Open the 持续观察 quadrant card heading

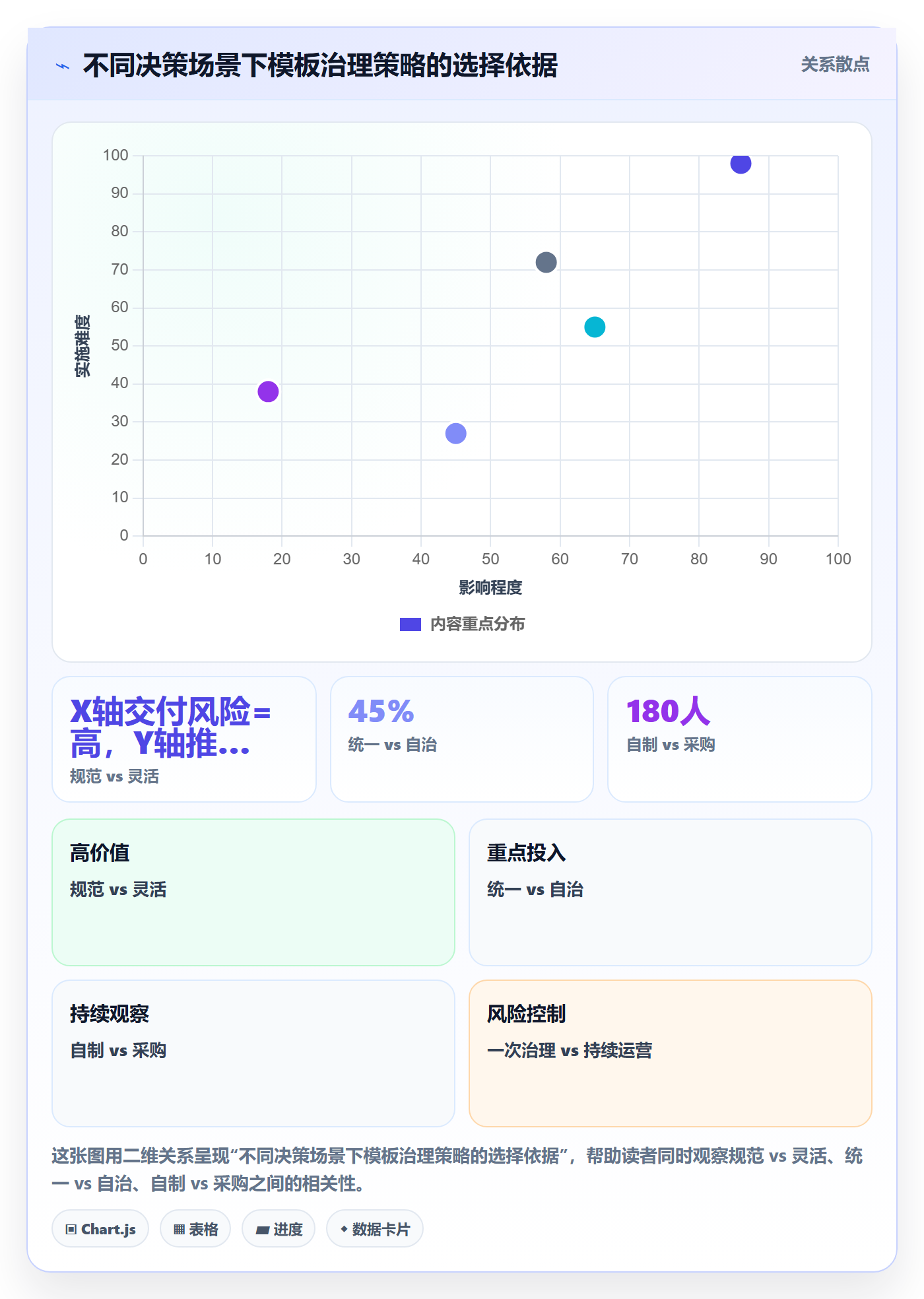pyautogui.click(x=110, y=1014)
